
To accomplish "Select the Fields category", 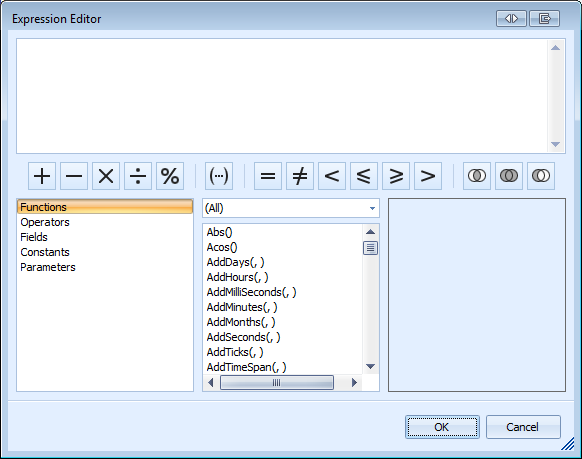I will point(34,237).
